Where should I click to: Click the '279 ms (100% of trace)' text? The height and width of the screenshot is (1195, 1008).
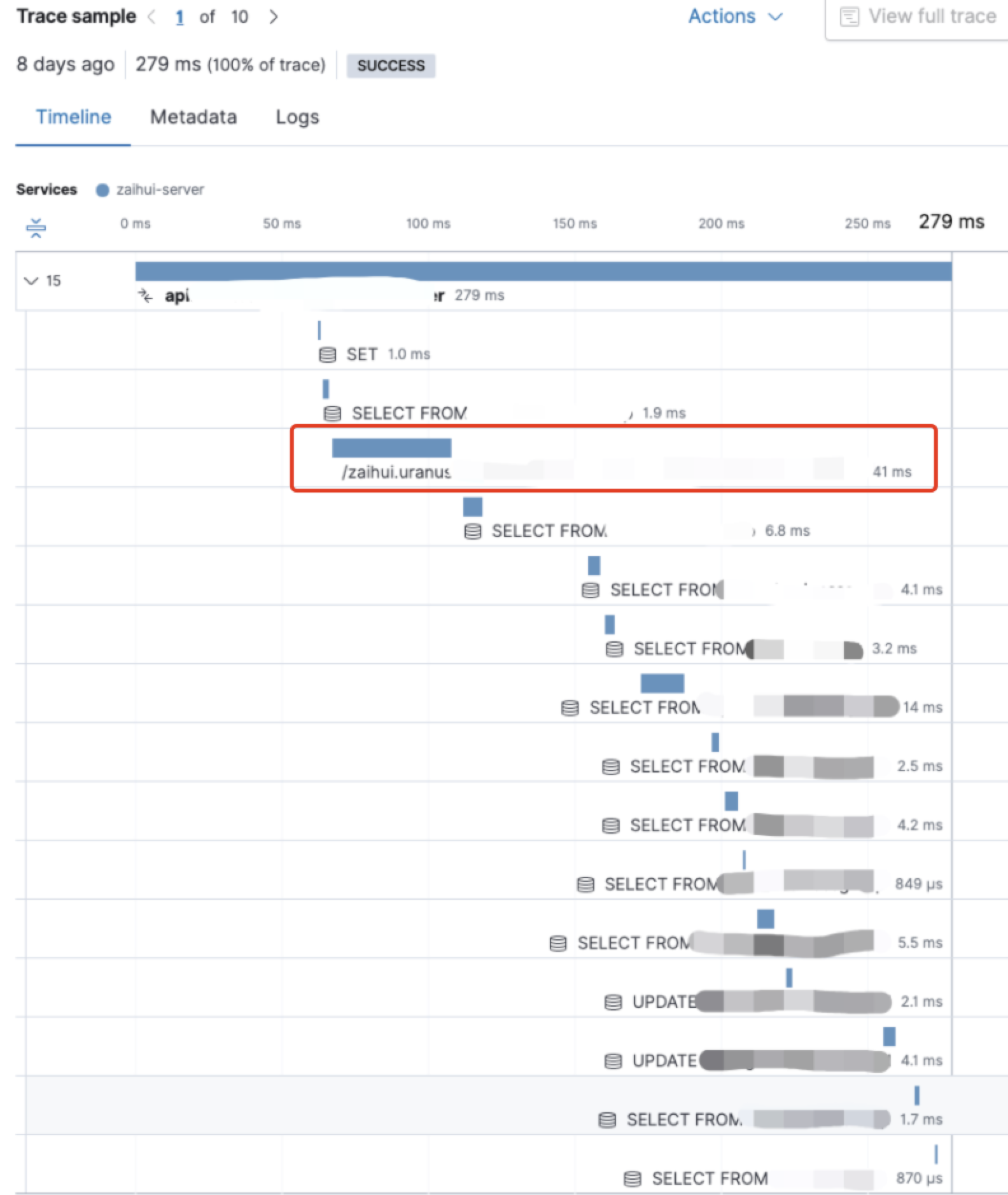coord(230,65)
